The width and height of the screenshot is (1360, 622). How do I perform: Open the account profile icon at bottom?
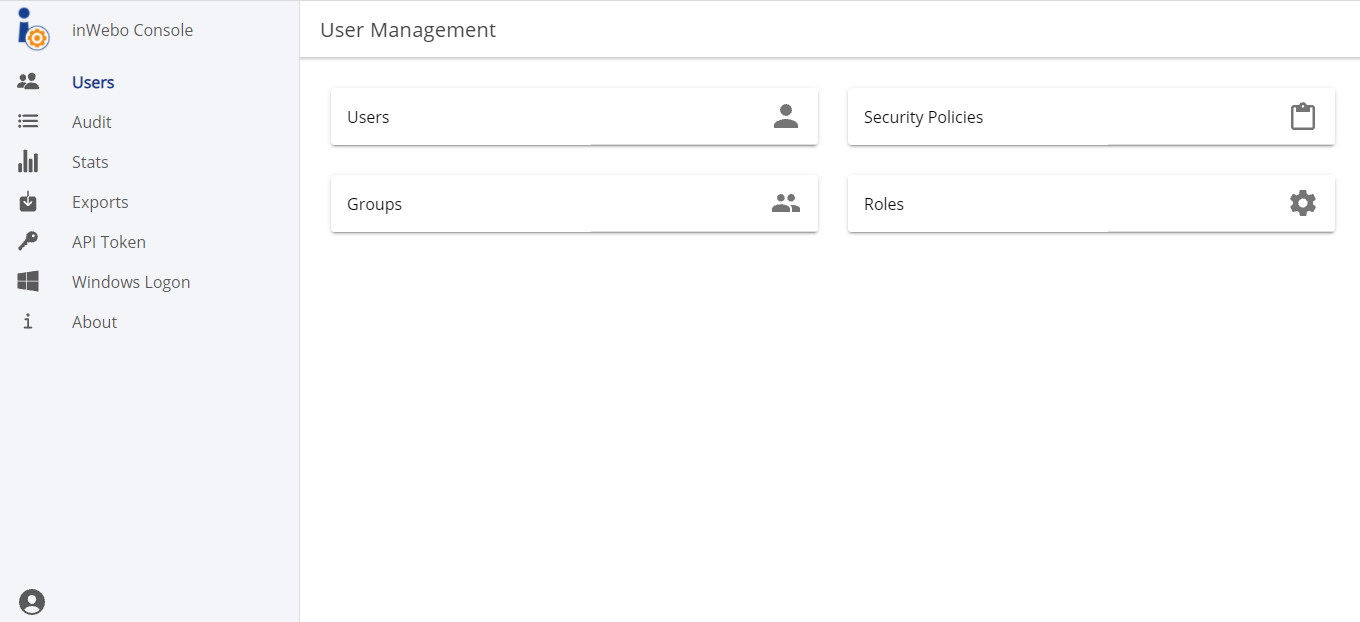tap(32, 602)
